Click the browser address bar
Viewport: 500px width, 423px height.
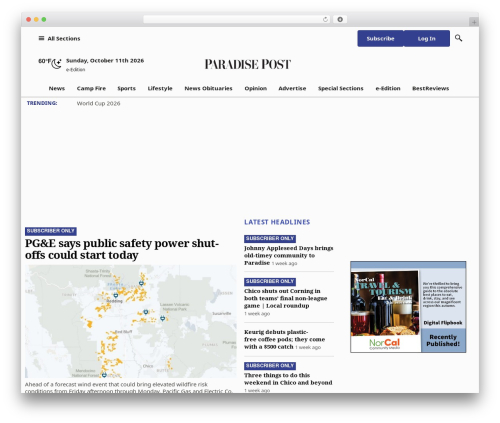(237, 19)
